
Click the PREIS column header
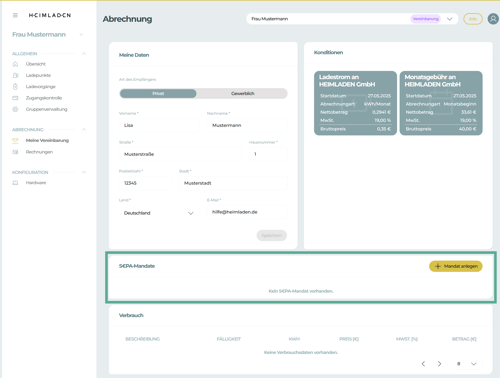tap(349, 339)
